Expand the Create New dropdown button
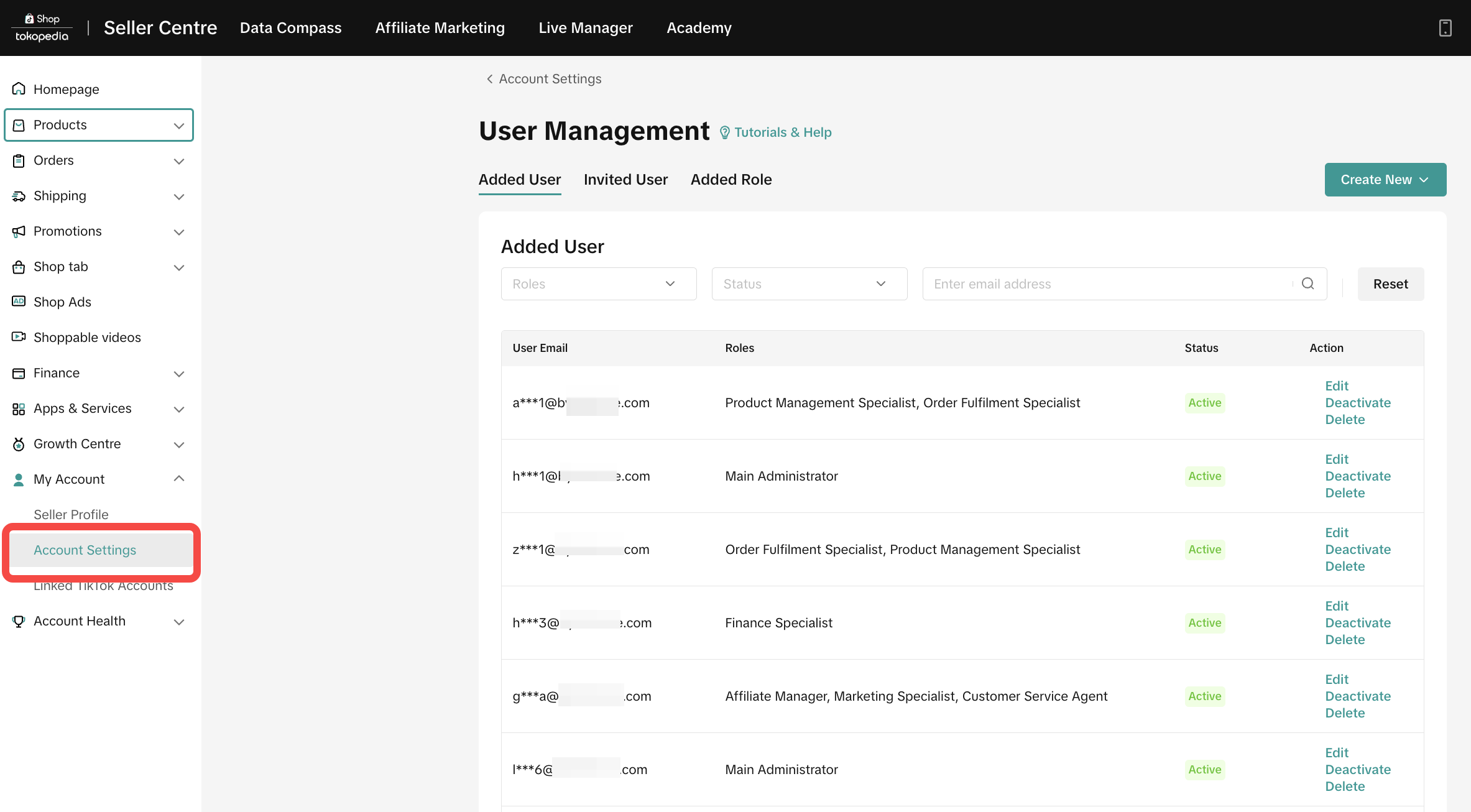 pyautogui.click(x=1385, y=180)
